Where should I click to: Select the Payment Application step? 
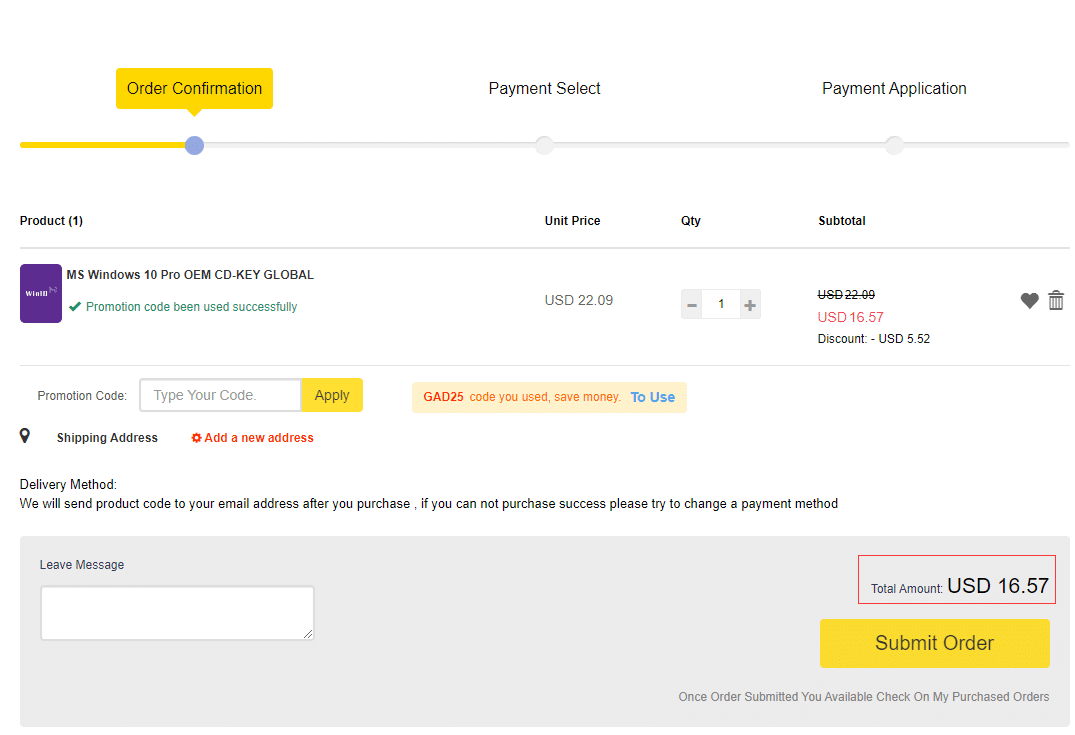point(894,88)
